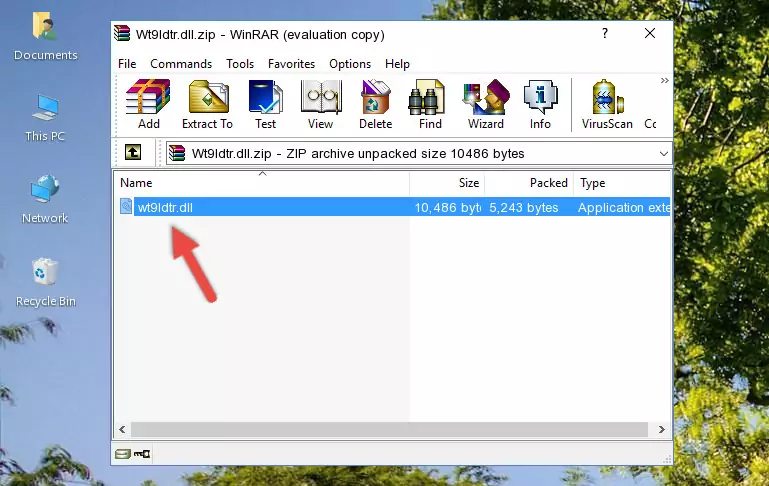
Task: Show archive Info
Action: (540, 104)
